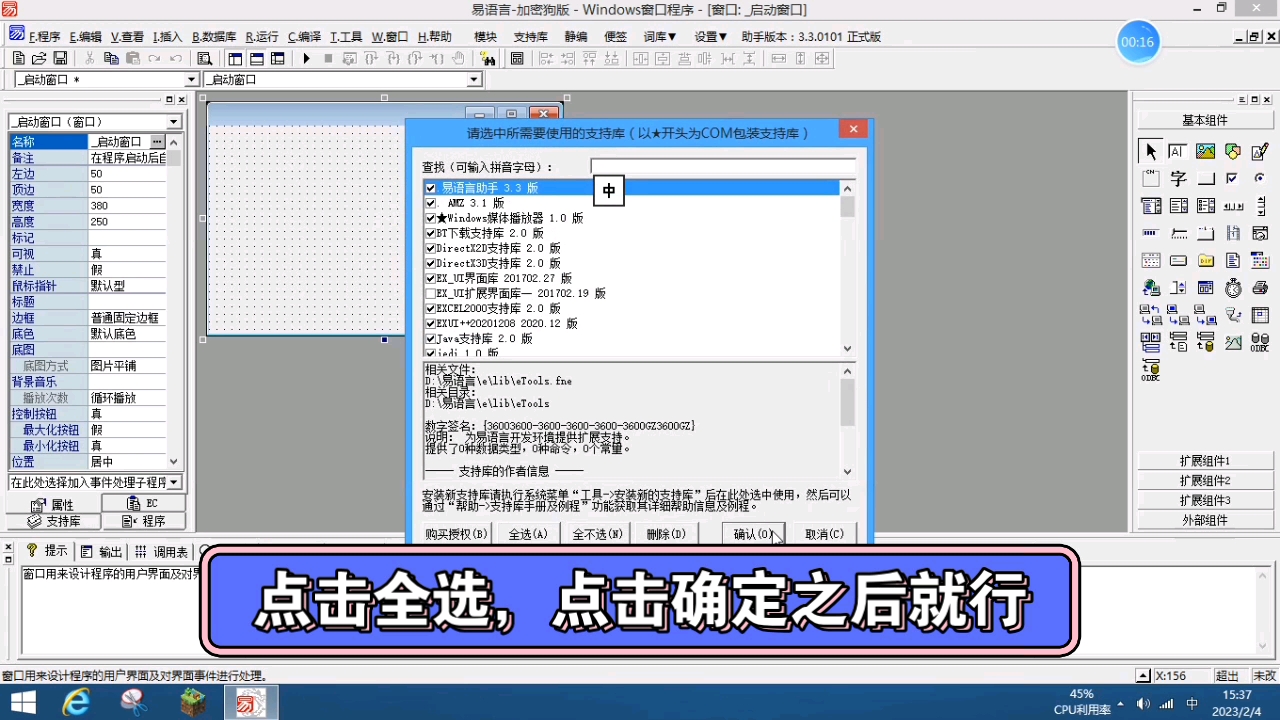Image resolution: width=1280 pixels, height=720 pixels.
Task: Click the property panel scroll-down arrow
Action: click(x=174, y=462)
